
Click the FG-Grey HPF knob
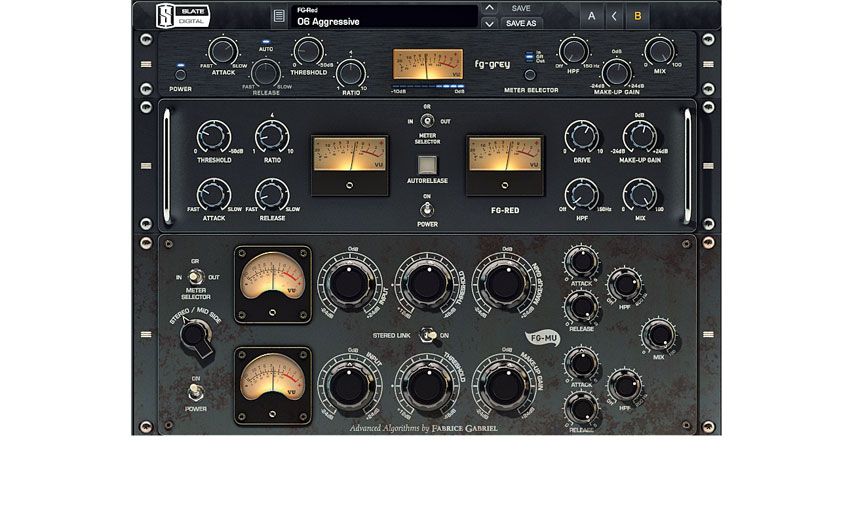[574, 51]
